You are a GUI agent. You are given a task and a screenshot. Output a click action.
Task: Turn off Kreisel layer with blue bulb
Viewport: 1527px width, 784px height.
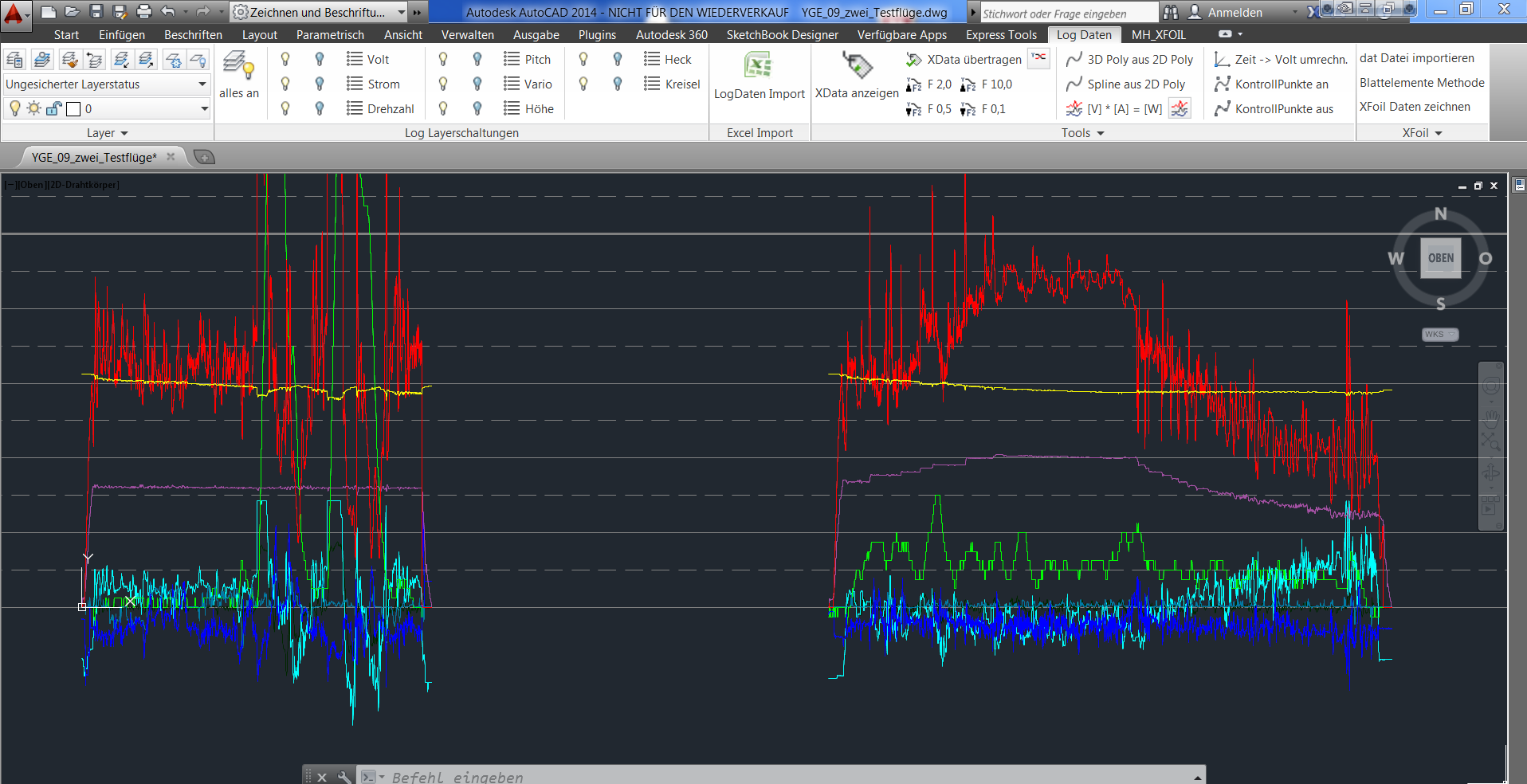tap(618, 84)
